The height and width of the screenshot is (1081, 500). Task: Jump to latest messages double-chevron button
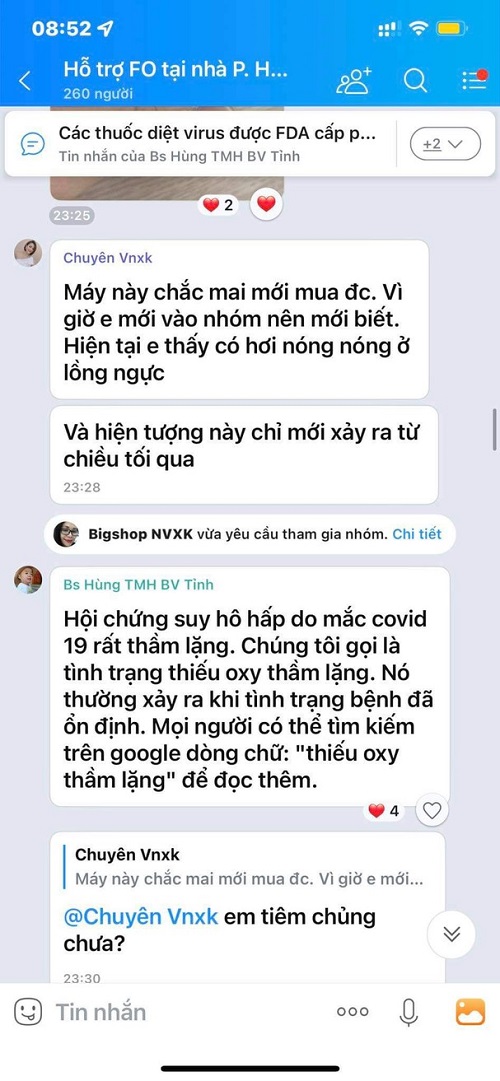point(452,934)
